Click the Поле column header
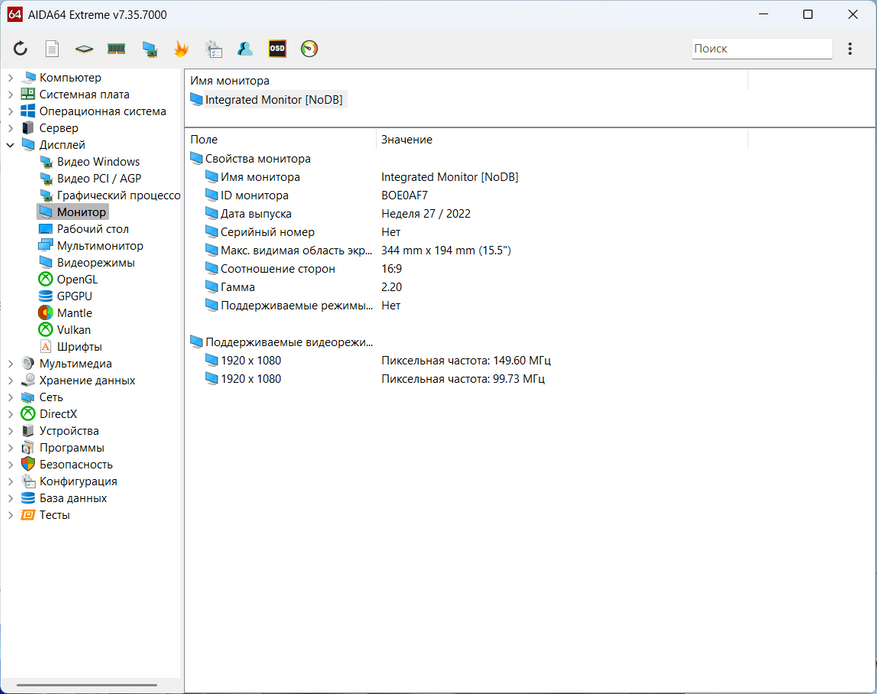Image resolution: width=877 pixels, height=694 pixels. coord(204,140)
